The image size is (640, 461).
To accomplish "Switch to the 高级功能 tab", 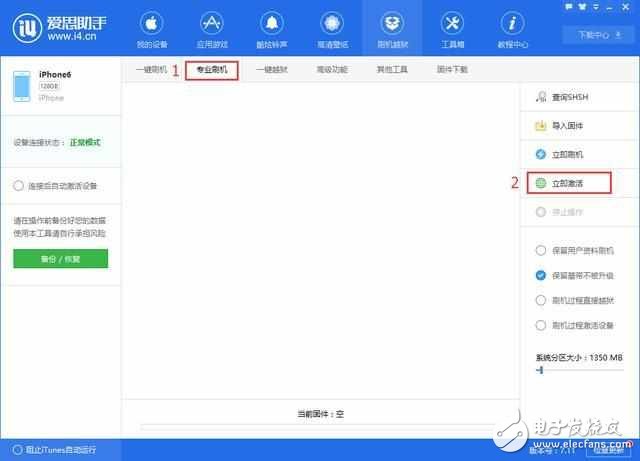I will [332, 69].
